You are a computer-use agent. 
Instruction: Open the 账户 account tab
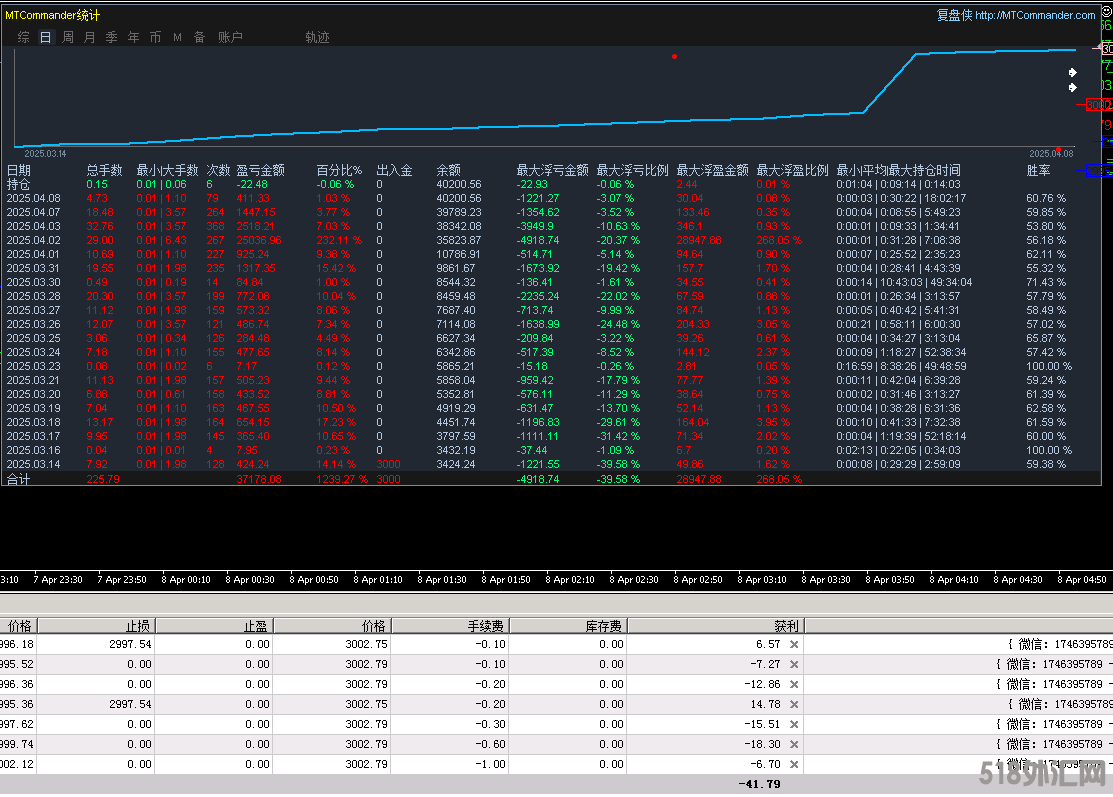coord(230,37)
